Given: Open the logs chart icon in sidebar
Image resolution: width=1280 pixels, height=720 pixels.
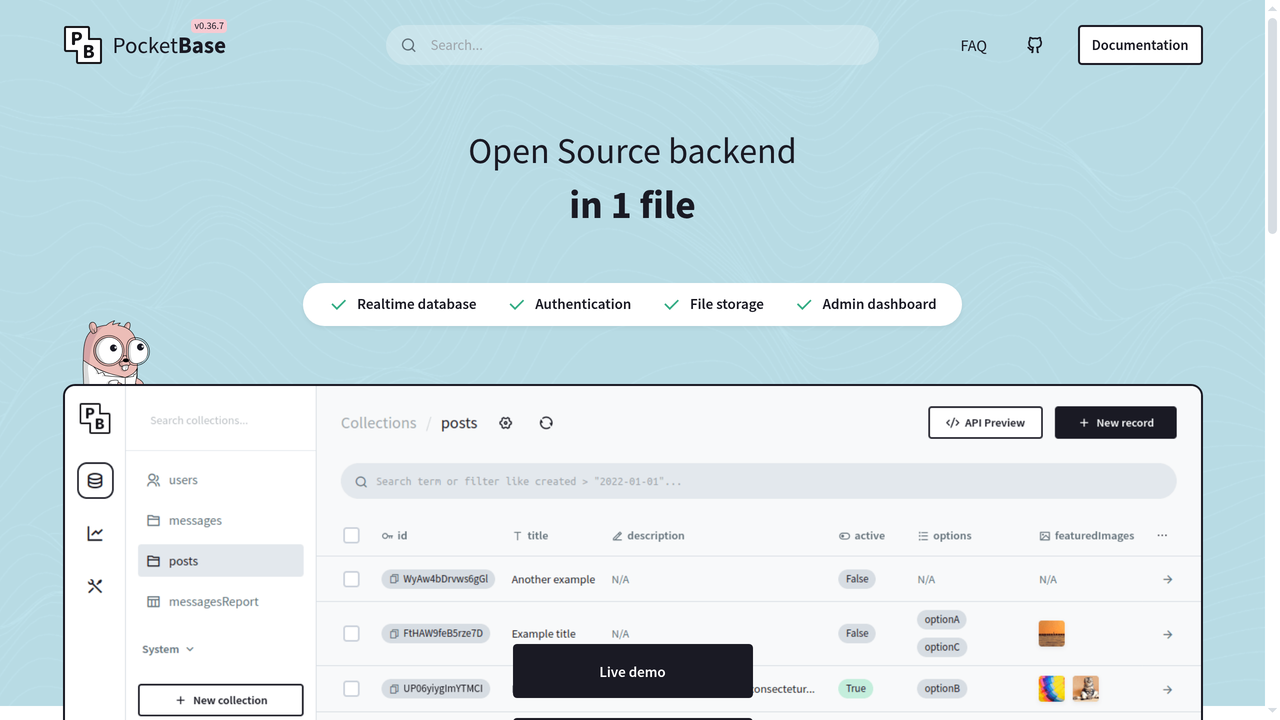Looking at the screenshot, I should tap(95, 533).
